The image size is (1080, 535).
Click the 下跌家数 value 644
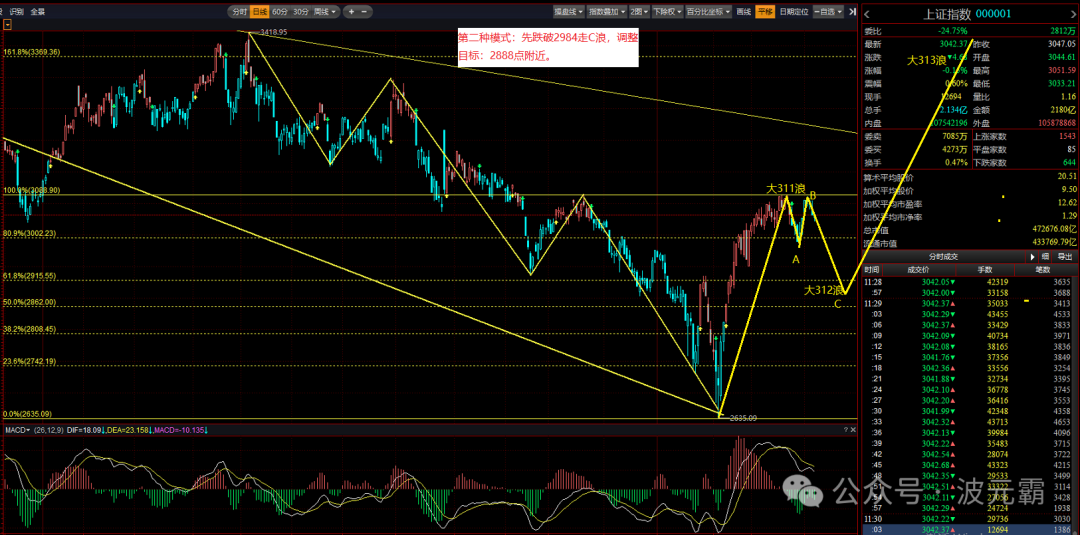click(1069, 162)
